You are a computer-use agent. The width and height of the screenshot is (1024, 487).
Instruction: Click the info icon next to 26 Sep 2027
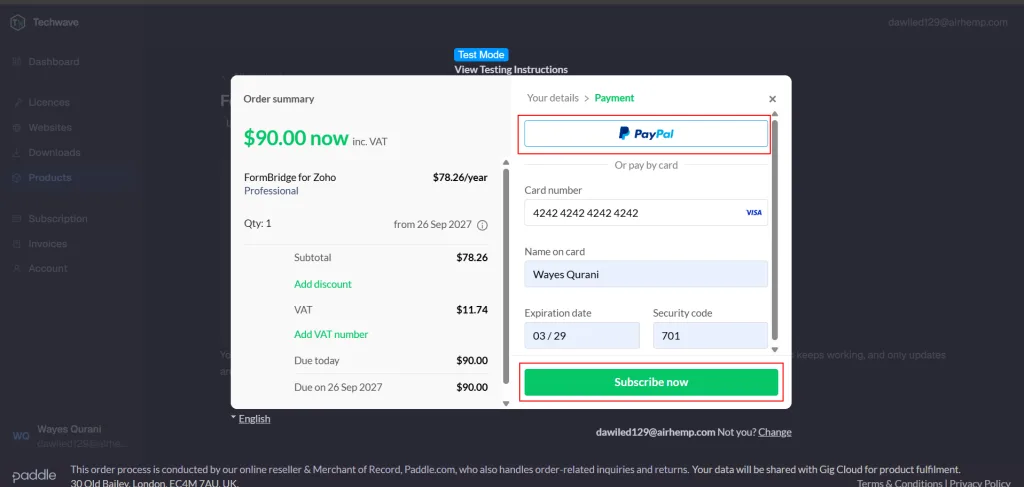click(483, 225)
